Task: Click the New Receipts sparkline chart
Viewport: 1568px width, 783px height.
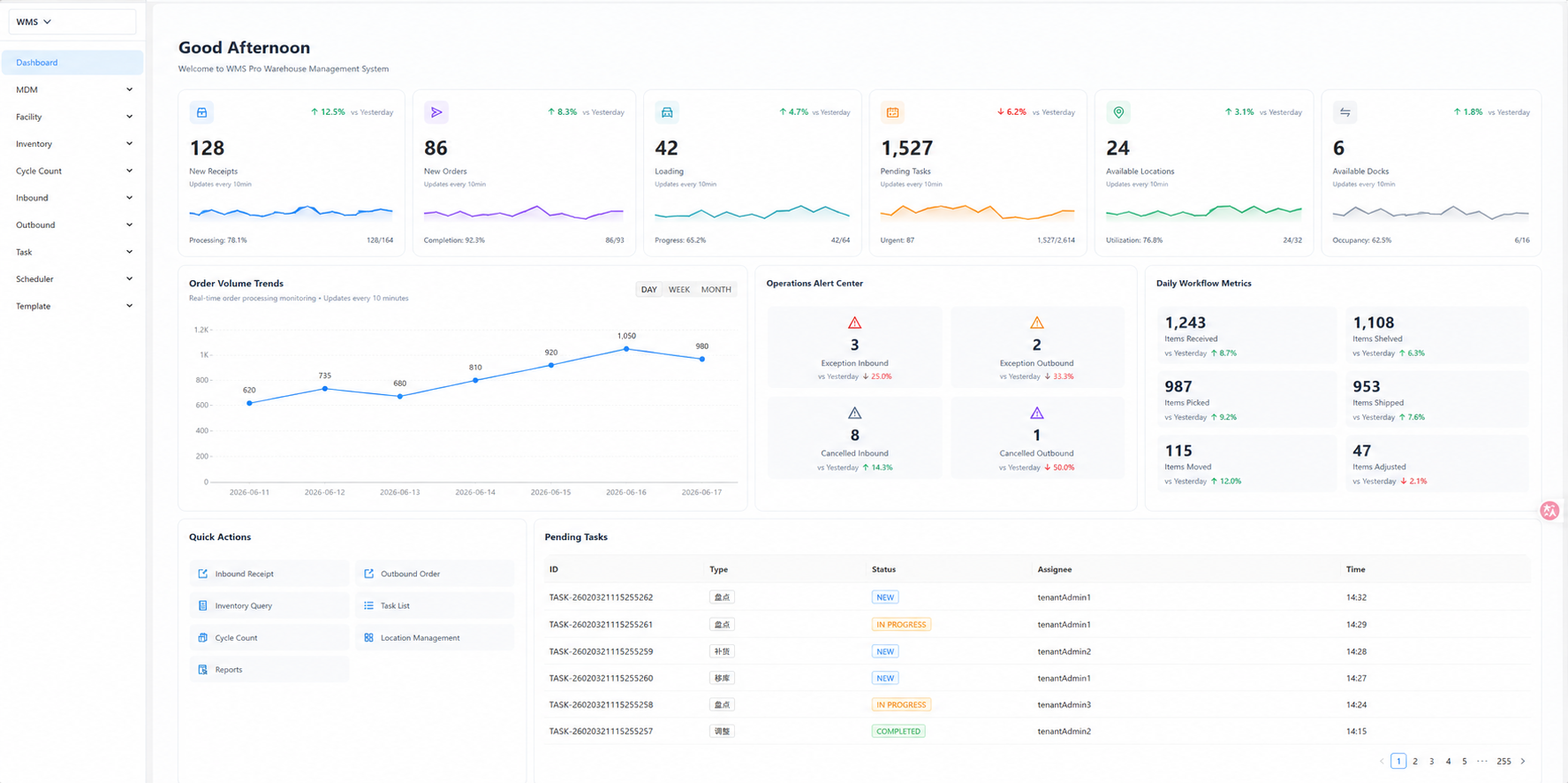Action: pos(291,212)
